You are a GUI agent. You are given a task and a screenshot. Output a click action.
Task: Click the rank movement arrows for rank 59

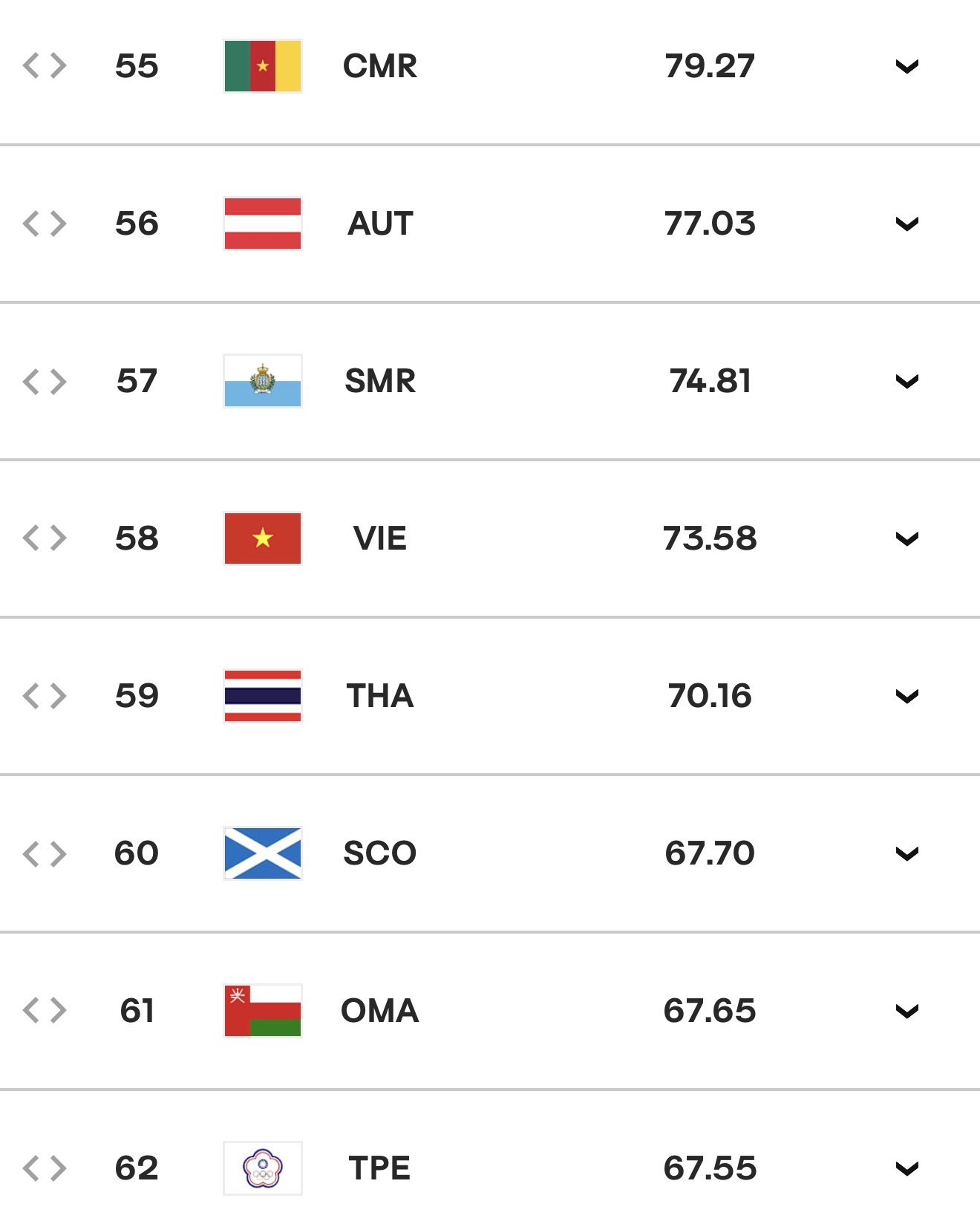tap(45, 696)
